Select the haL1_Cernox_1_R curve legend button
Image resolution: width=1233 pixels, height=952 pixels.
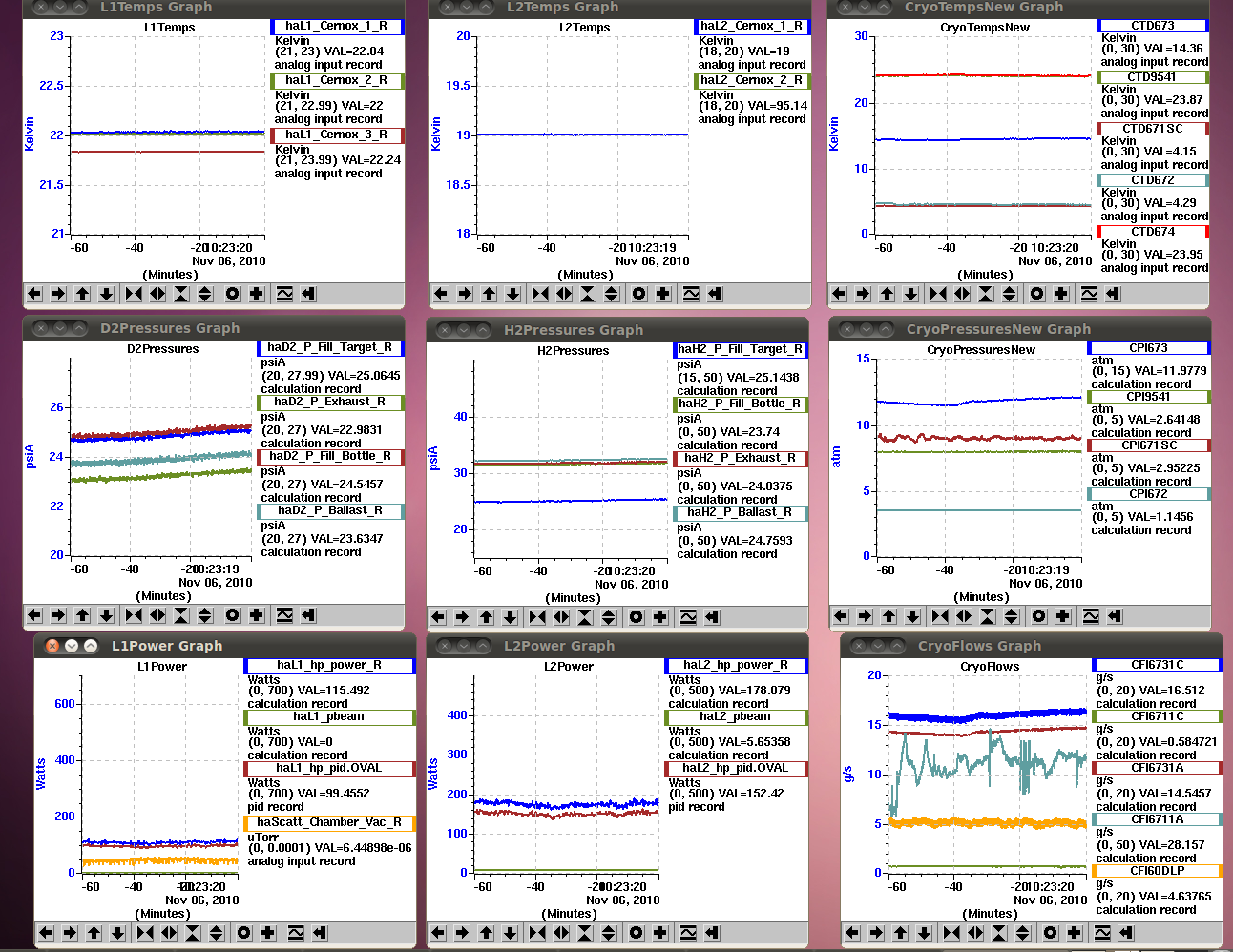click(337, 27)
